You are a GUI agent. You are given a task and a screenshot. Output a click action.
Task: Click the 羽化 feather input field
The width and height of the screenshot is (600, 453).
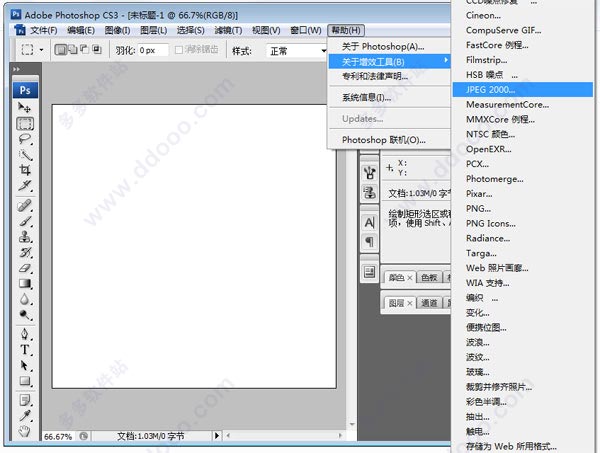pyautogui.click(x=153, y=51)
